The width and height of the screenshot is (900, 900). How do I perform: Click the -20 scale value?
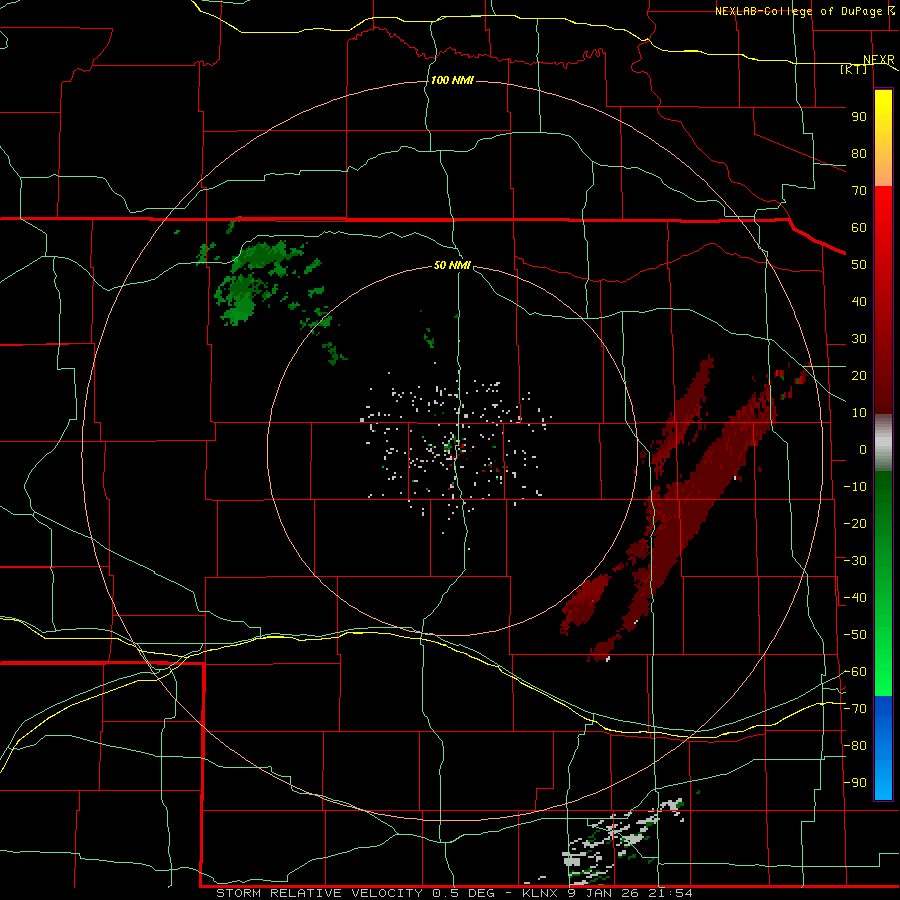click(x=855, y=523)
